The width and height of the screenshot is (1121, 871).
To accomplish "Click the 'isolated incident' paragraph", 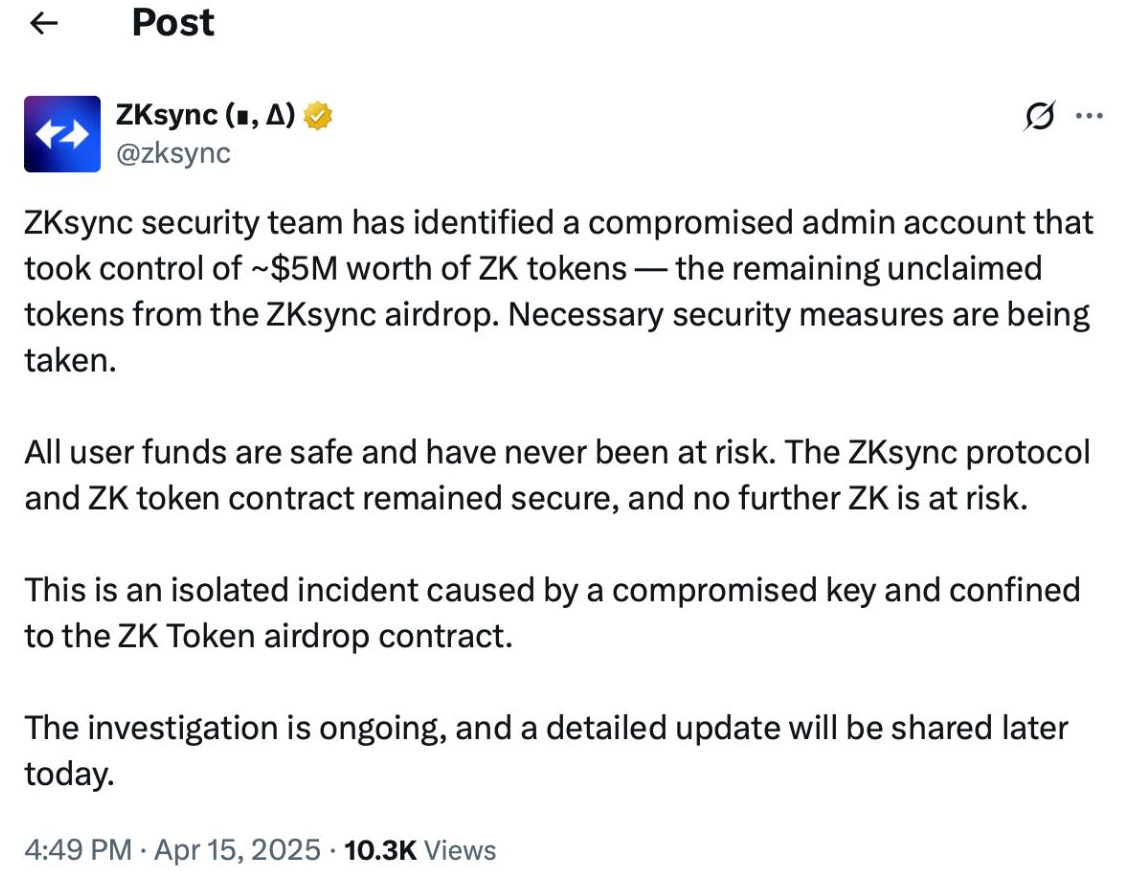I will pos(552,614).
